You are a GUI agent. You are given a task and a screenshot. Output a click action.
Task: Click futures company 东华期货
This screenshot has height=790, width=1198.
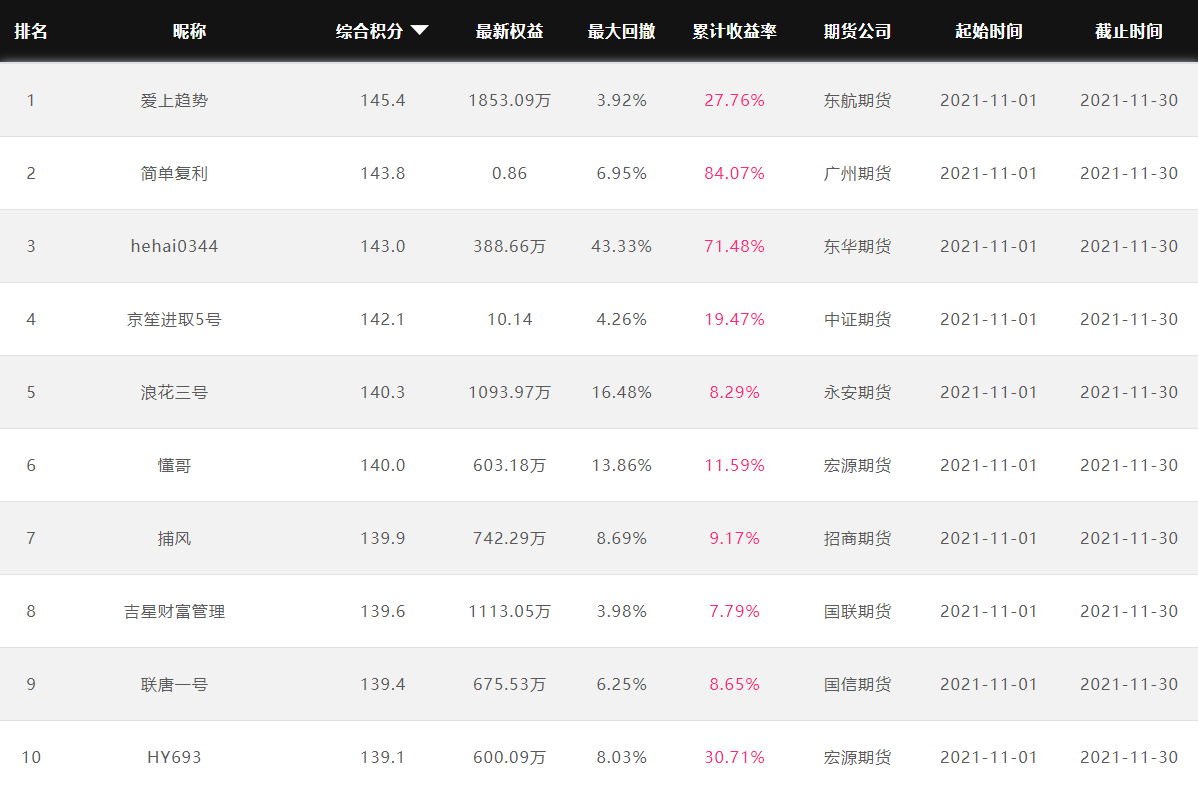pos(857,246)
